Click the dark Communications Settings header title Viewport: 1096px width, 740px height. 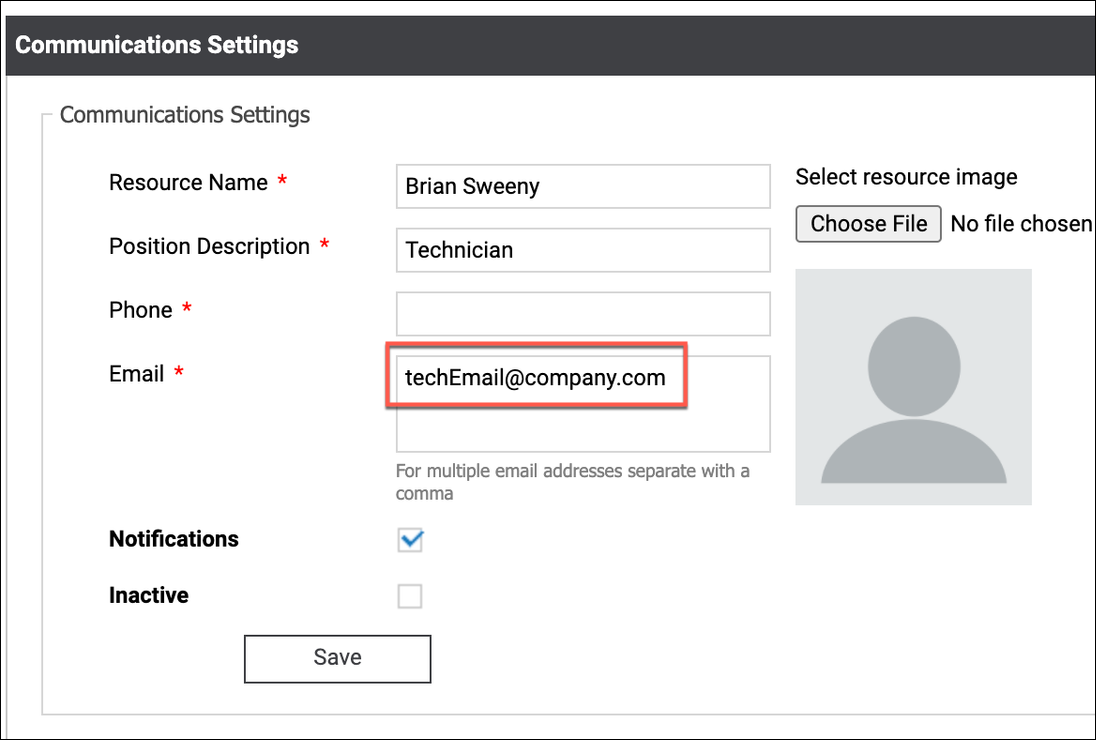[157, 45]
